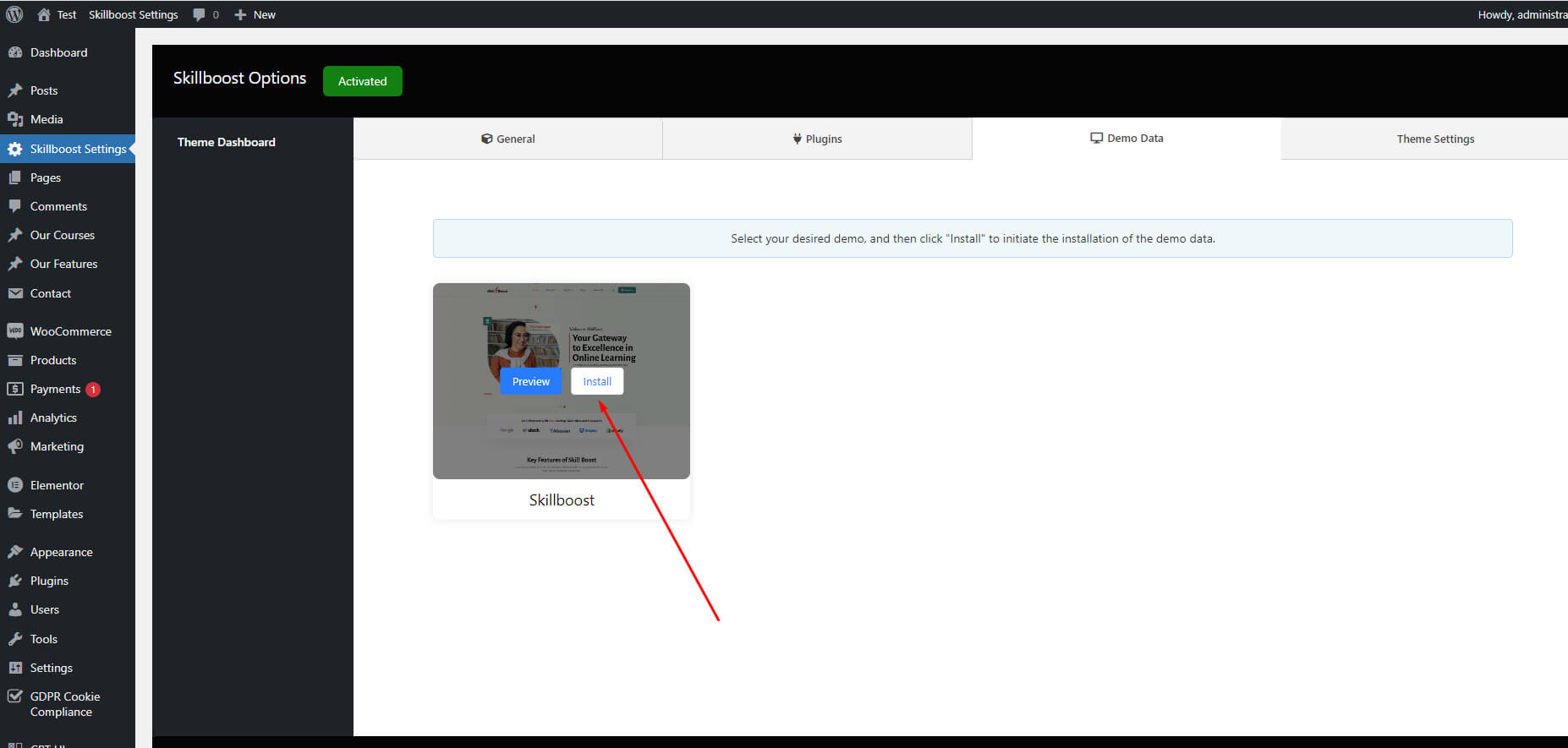Click the Payments notification badge
The height and width of the screenshot is (748, 1568).
(93, 390)
